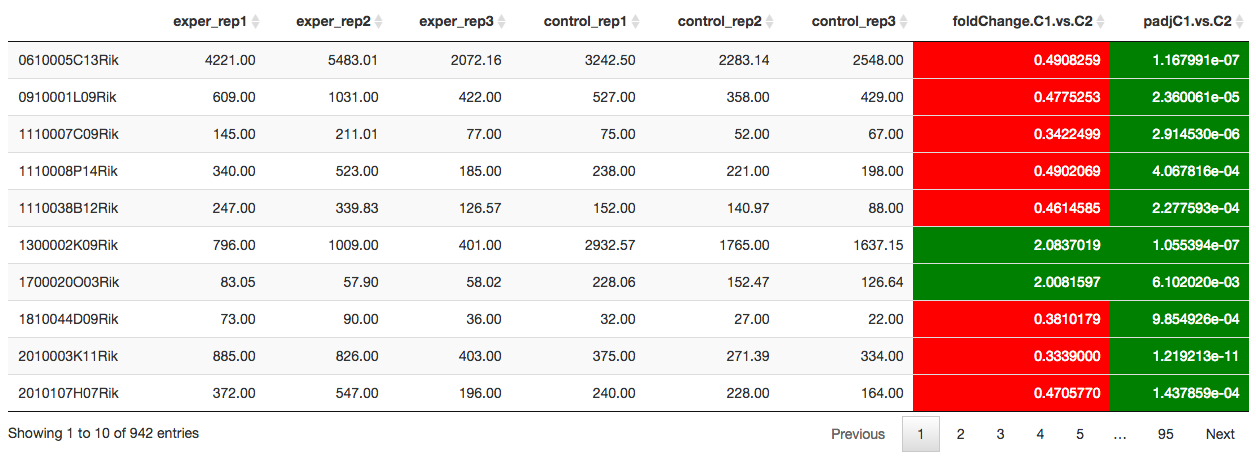Click the Next page button
The image size is (1256, 462).
click(x=1220, y=434)
